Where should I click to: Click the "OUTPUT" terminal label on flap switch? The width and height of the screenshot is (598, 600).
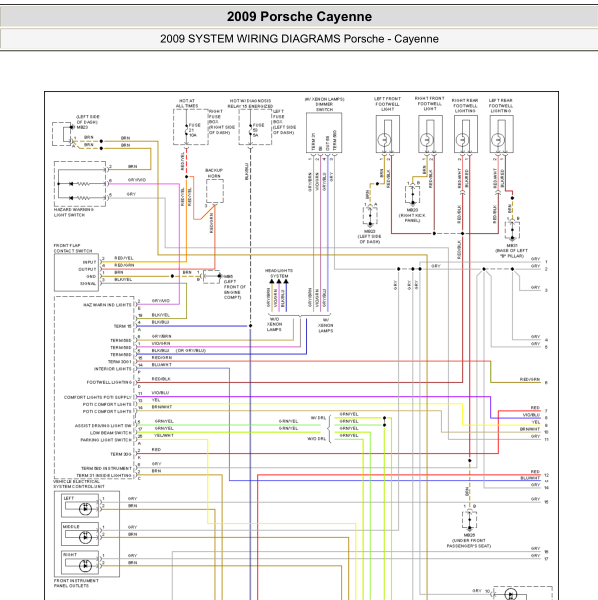coord(87,269)
